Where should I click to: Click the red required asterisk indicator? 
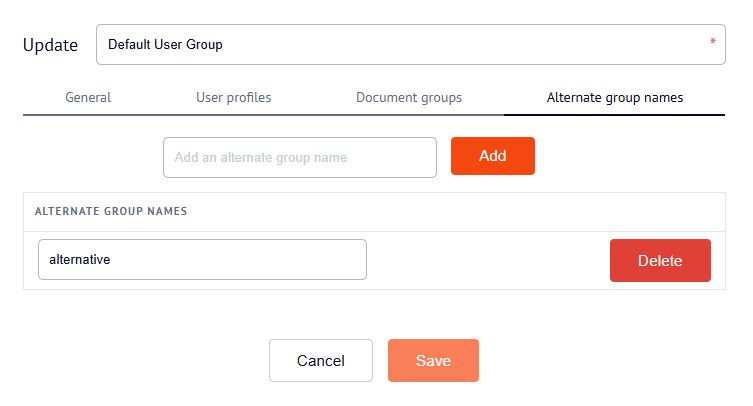pyautogui.click(x=713, y=42)
